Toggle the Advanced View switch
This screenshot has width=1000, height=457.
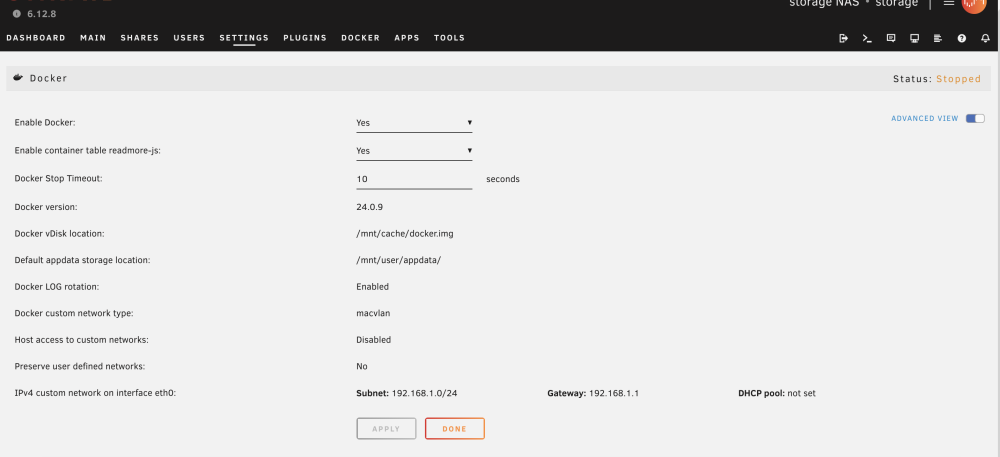pyautogui.click(x=975, y=119)
